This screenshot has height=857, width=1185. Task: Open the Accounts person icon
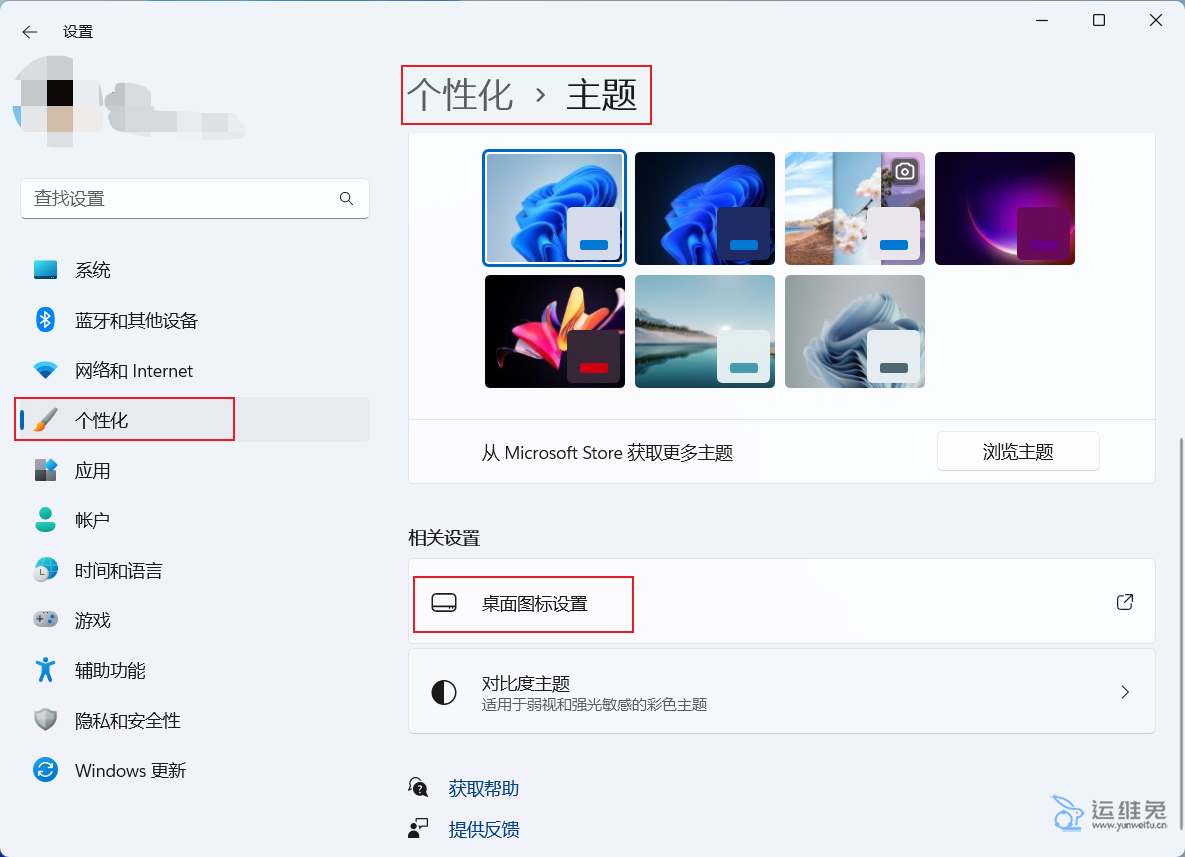46,520
